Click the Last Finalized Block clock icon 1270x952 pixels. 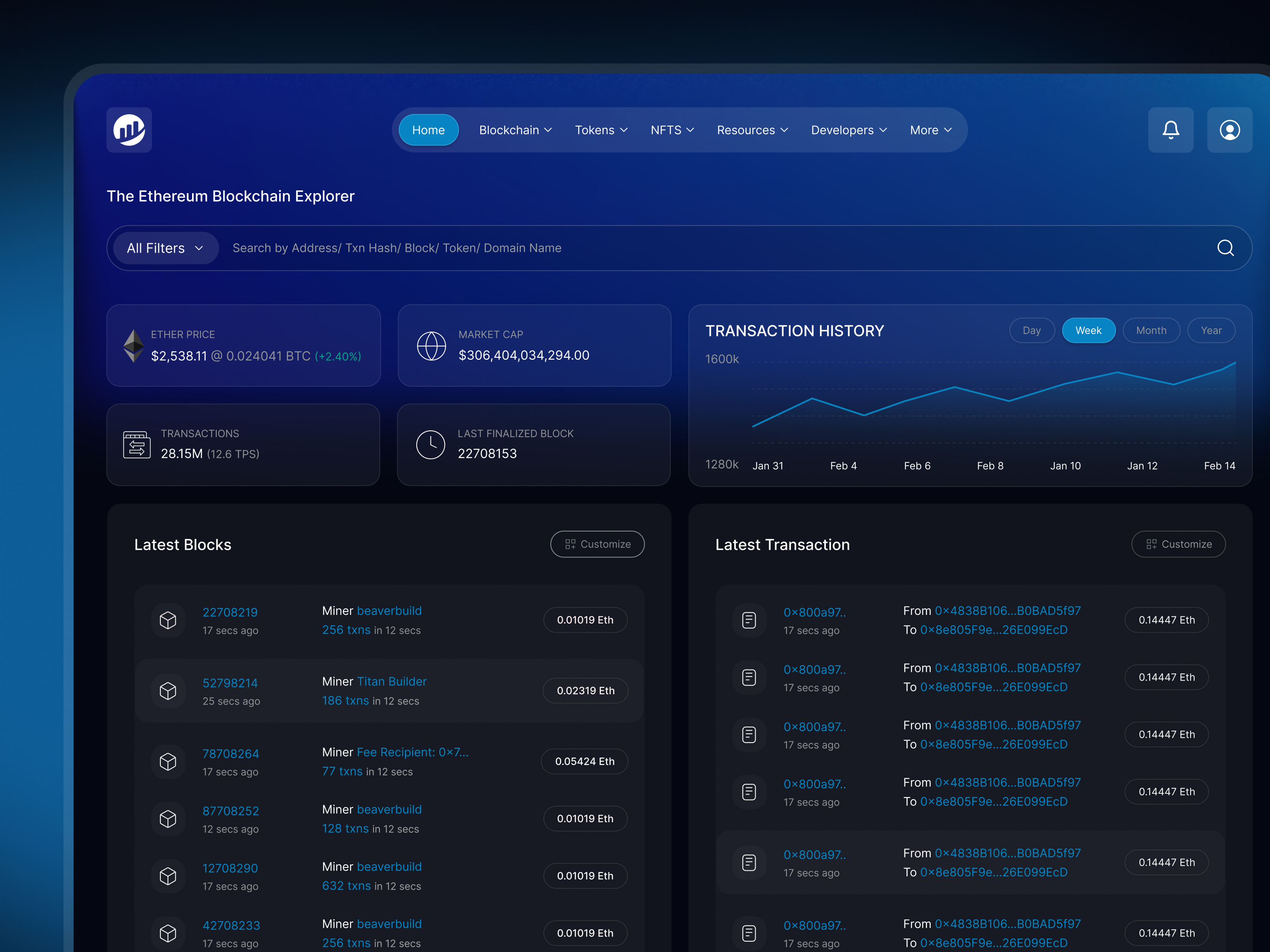[x=431, y=445]
